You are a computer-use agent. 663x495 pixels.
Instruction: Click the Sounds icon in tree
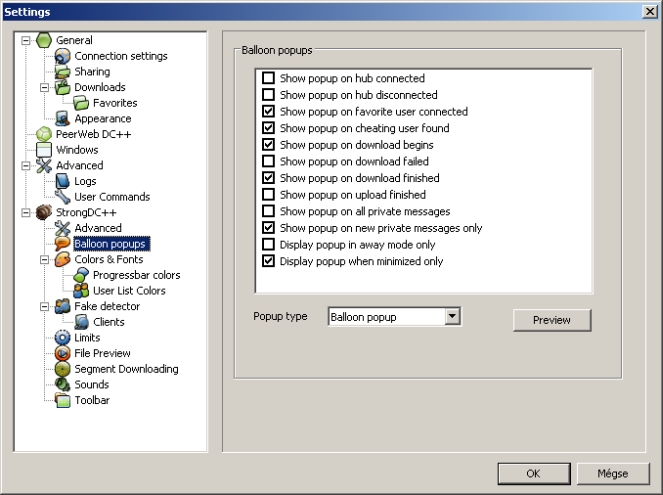tap(63, 384)
